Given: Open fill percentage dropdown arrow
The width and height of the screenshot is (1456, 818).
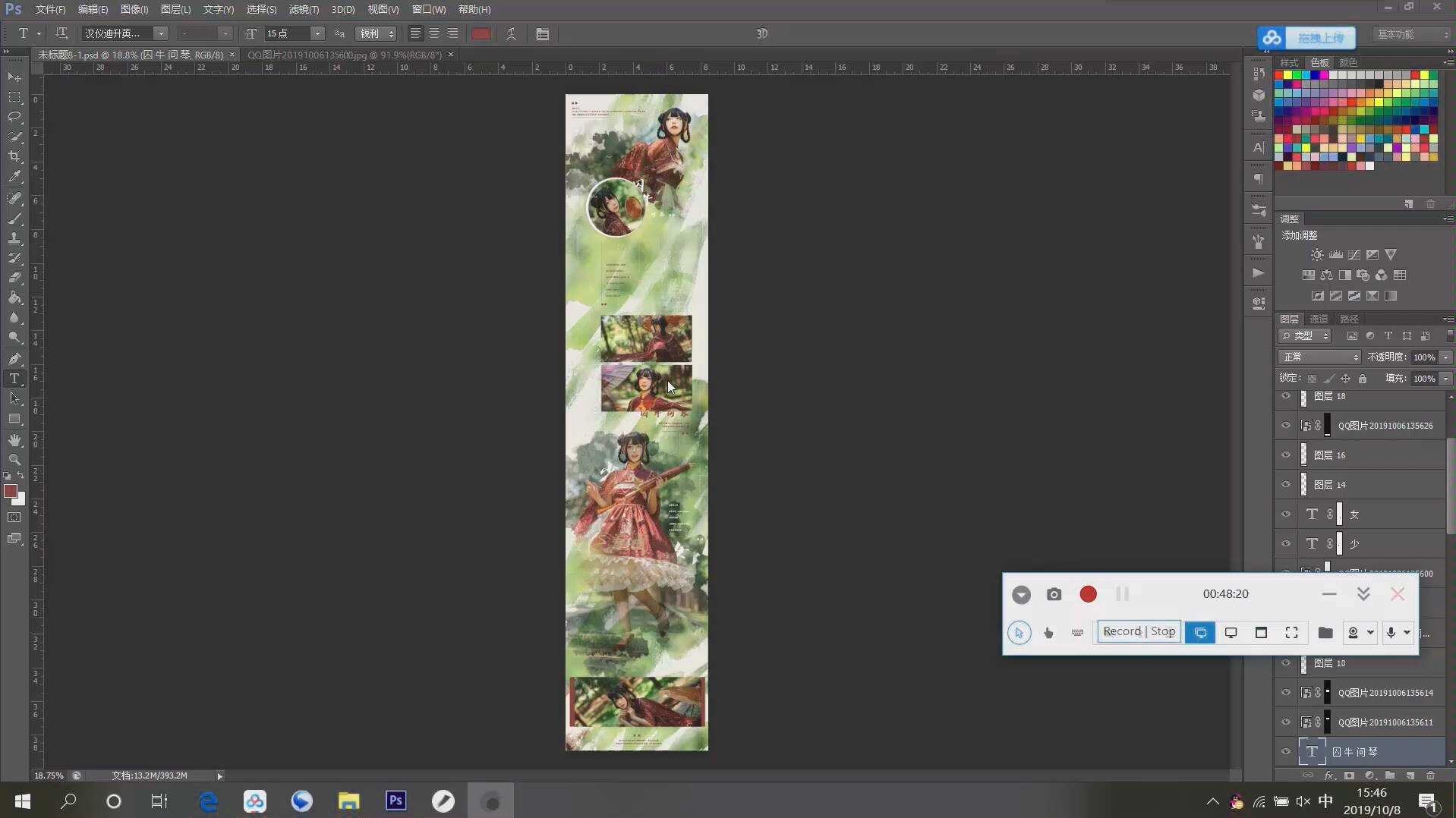Looking at the screenshot, I should pos(1445,378).
